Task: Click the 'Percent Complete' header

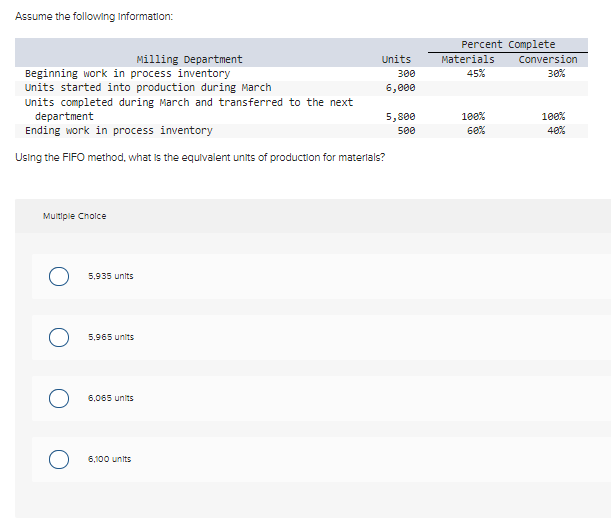Action: [x=508, y=44]
